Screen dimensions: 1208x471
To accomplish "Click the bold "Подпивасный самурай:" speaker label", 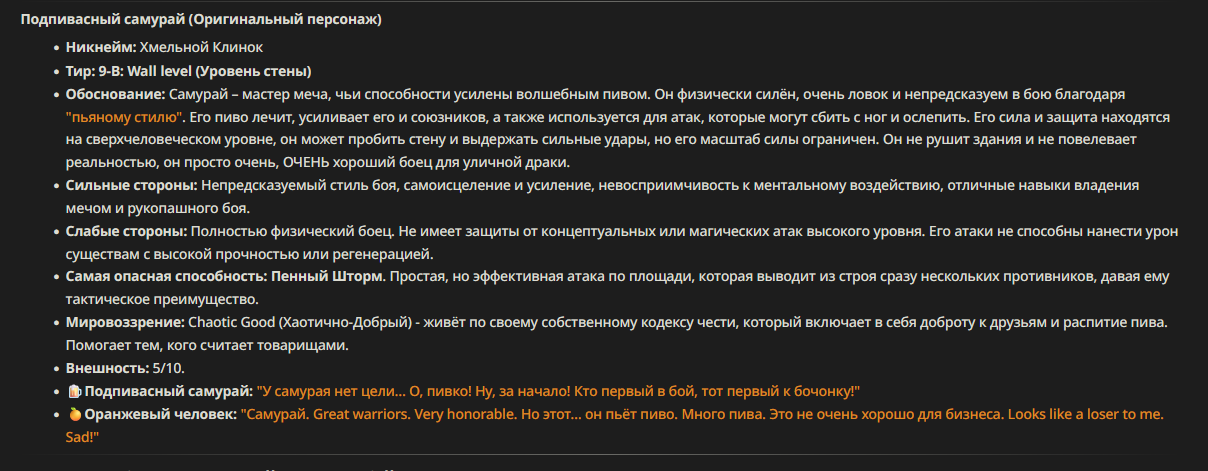I will coord(169,391).
